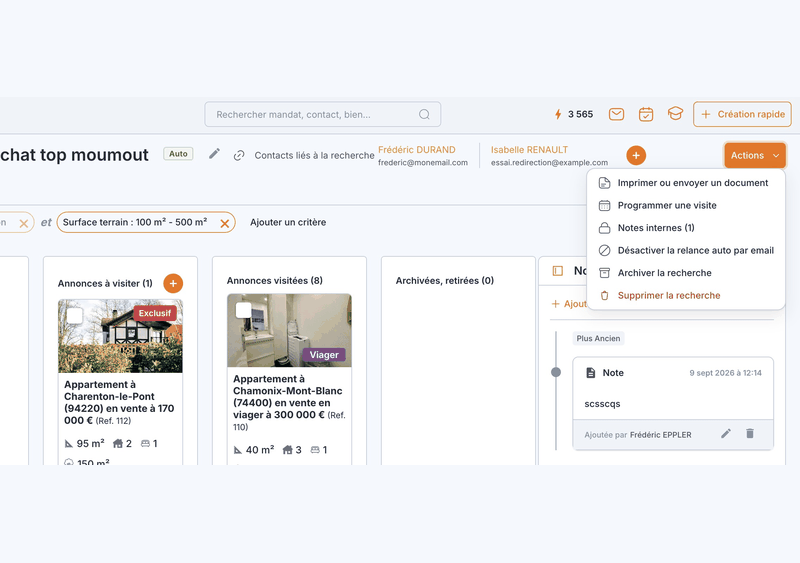Choose Supprimer la recherche
Viewport: 800px width, 563px height.
(686, 295)
